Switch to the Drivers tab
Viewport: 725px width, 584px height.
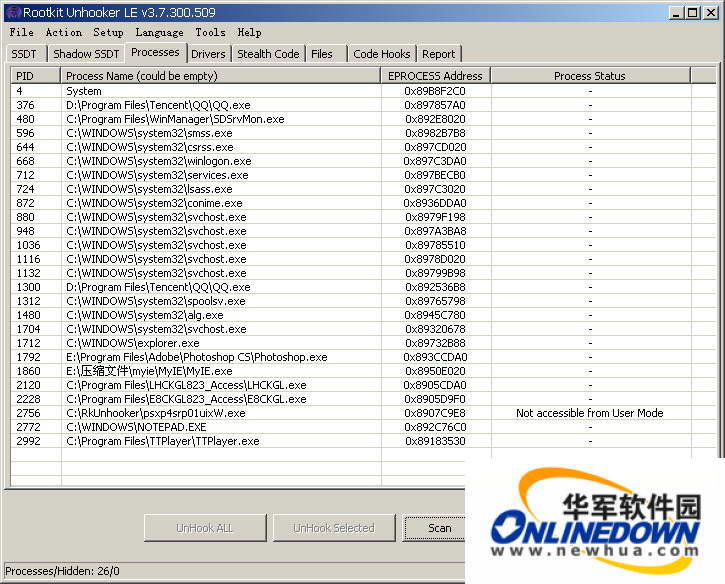209,54
